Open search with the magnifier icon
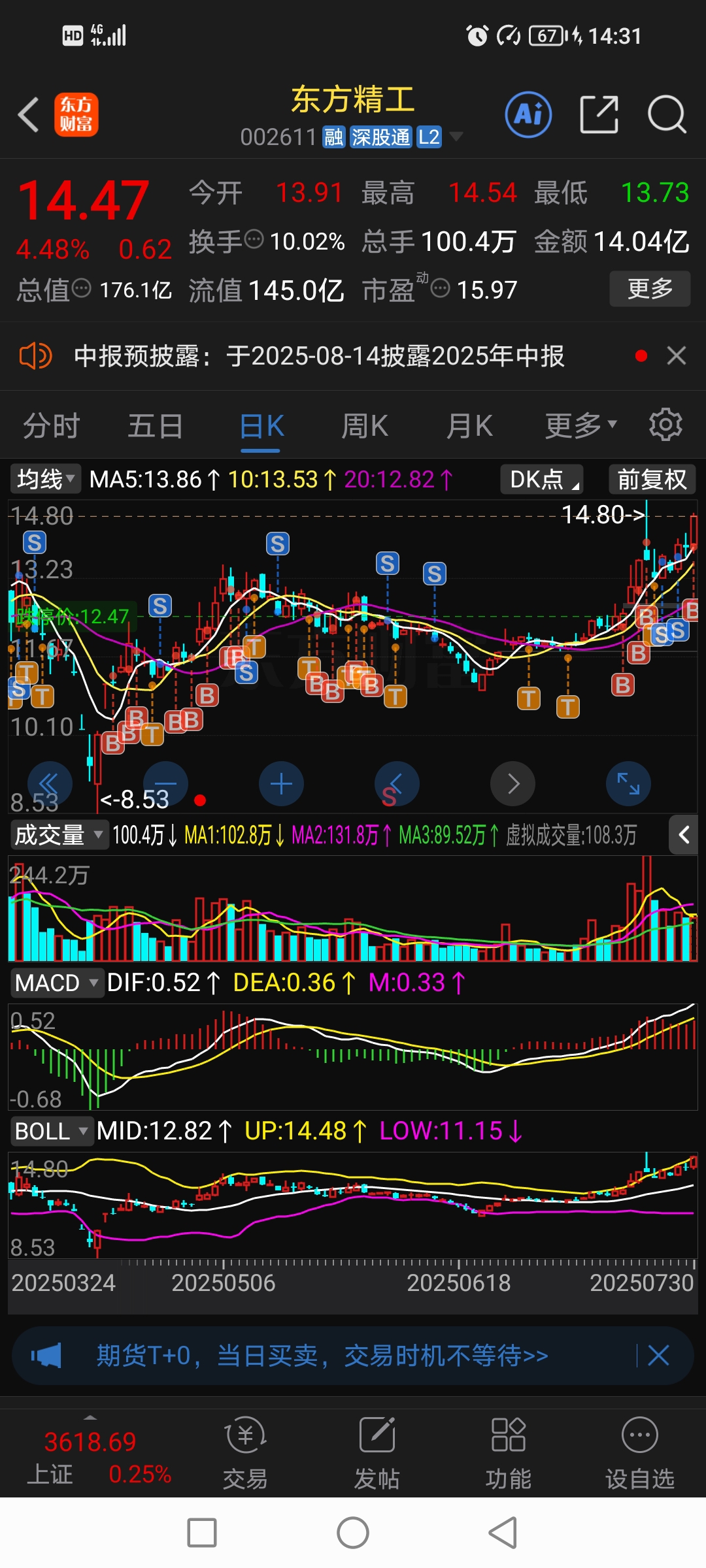This screenshot has width=706, height=1568. [x=667, y=114]
